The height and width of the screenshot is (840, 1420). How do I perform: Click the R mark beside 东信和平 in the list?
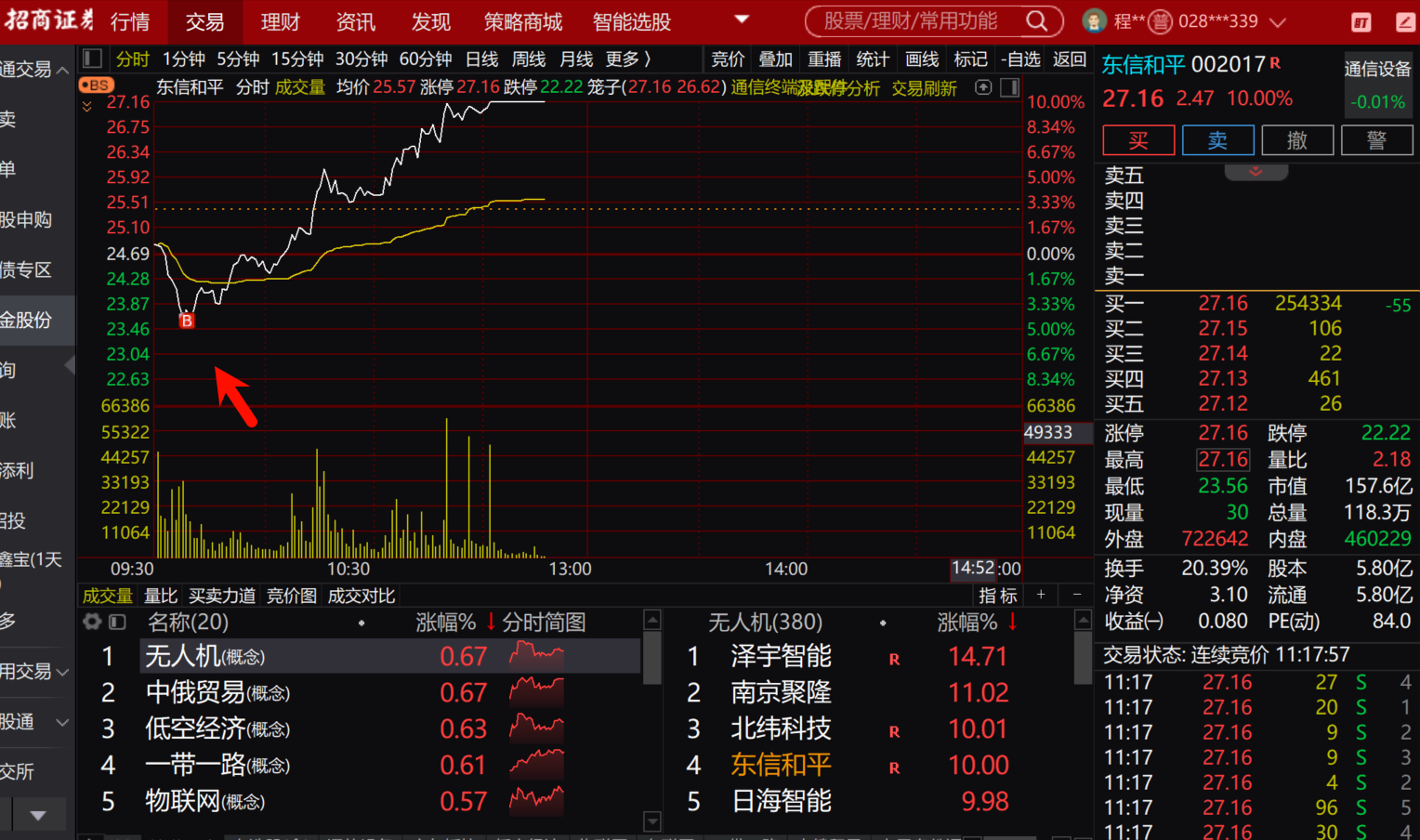894,768
